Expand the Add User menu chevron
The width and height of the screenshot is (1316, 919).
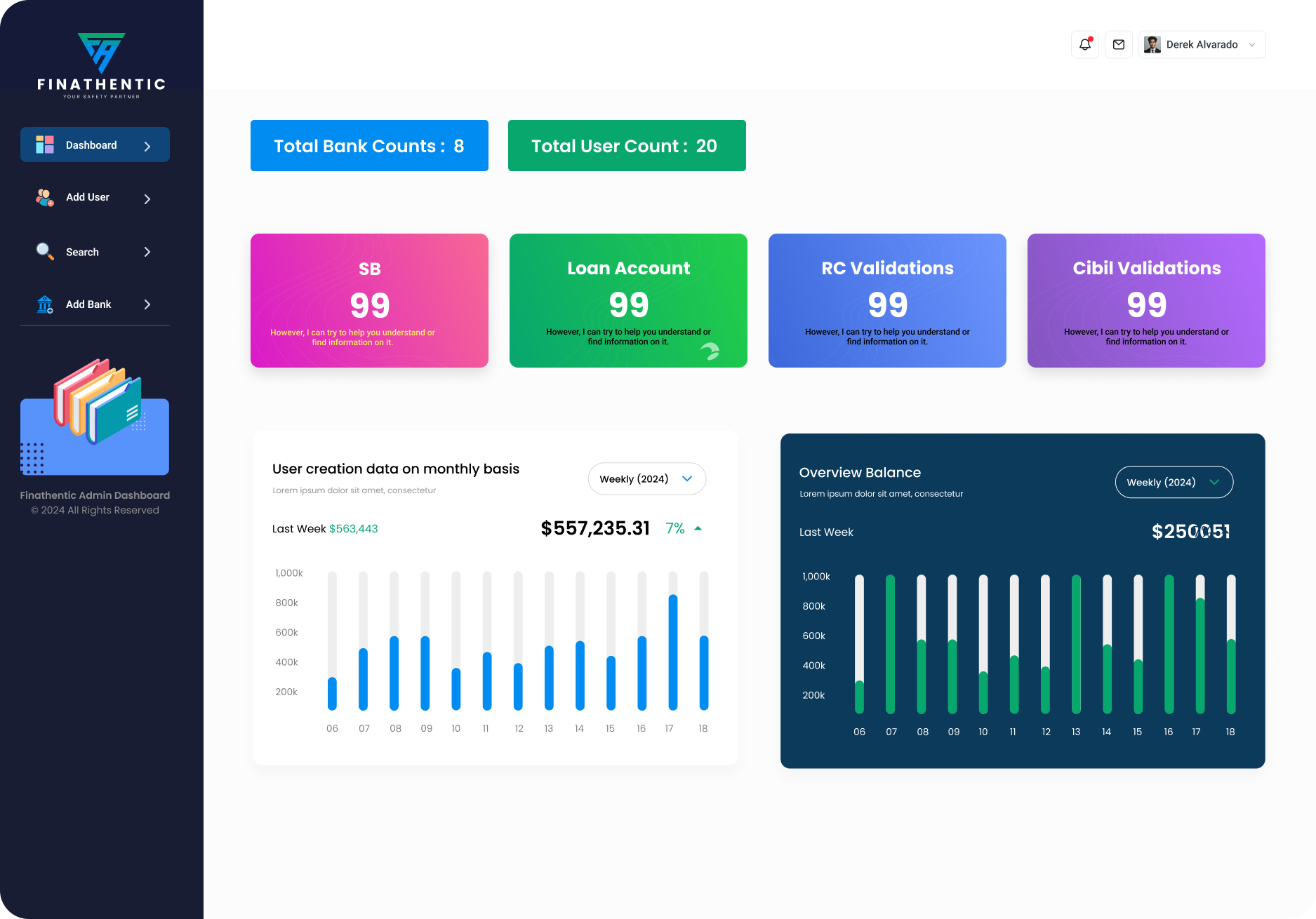tap(147, 199)
